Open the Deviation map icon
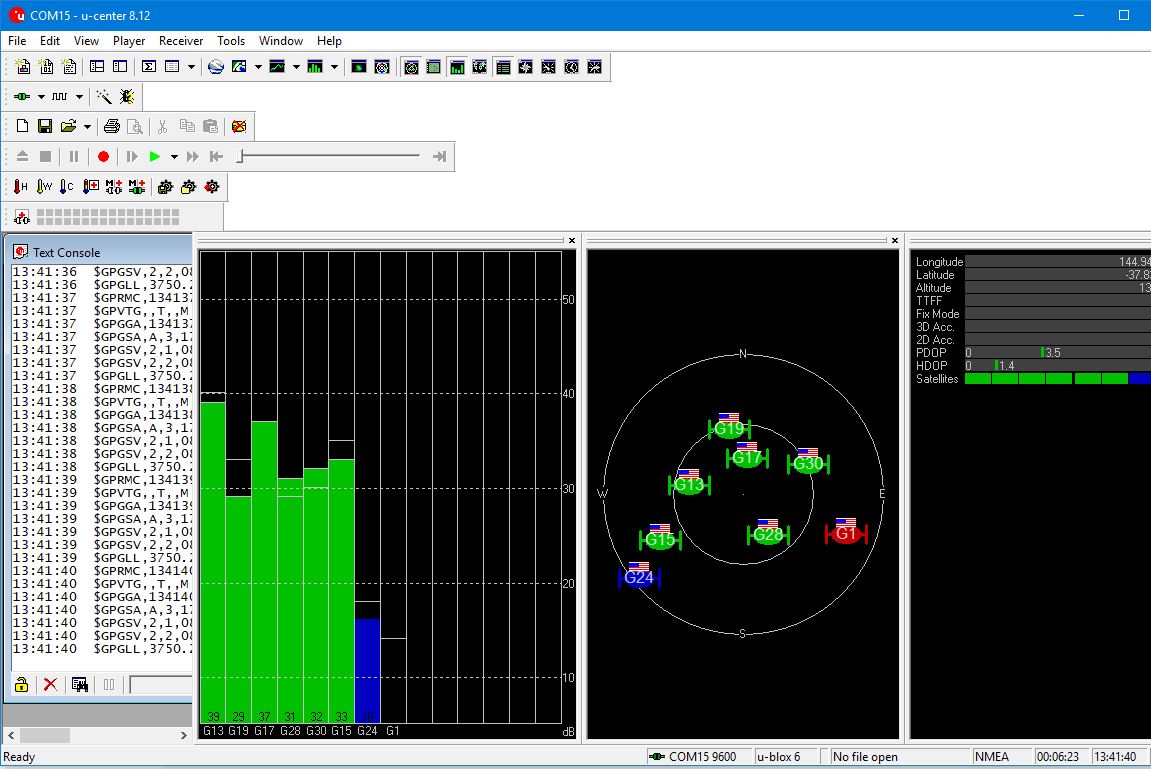1151x769 pixels. [x=358, y=67]
